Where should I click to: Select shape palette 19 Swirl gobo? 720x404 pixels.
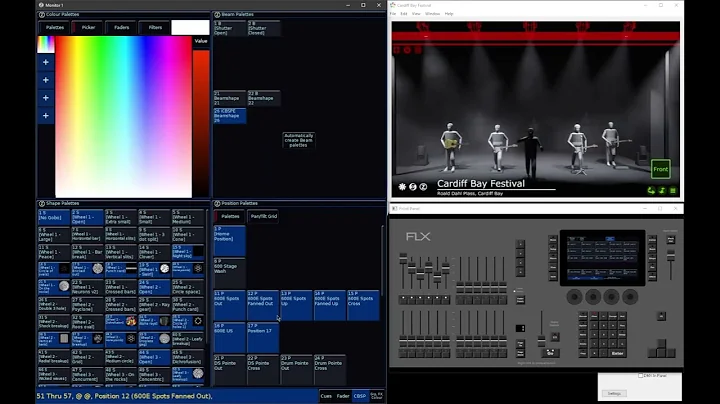[x=154, y=269]
